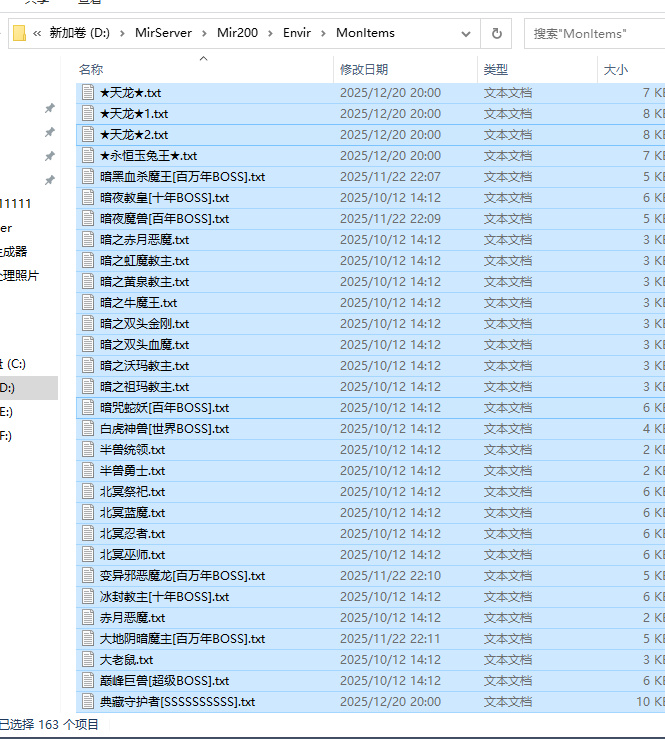Sort files by 名称 column header
The image size is (665, 739).
click(x=90, y=70)
